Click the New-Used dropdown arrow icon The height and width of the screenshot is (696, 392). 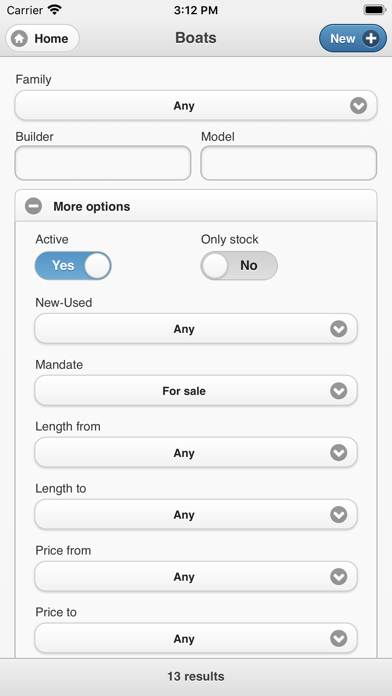(x=339, y=329)
